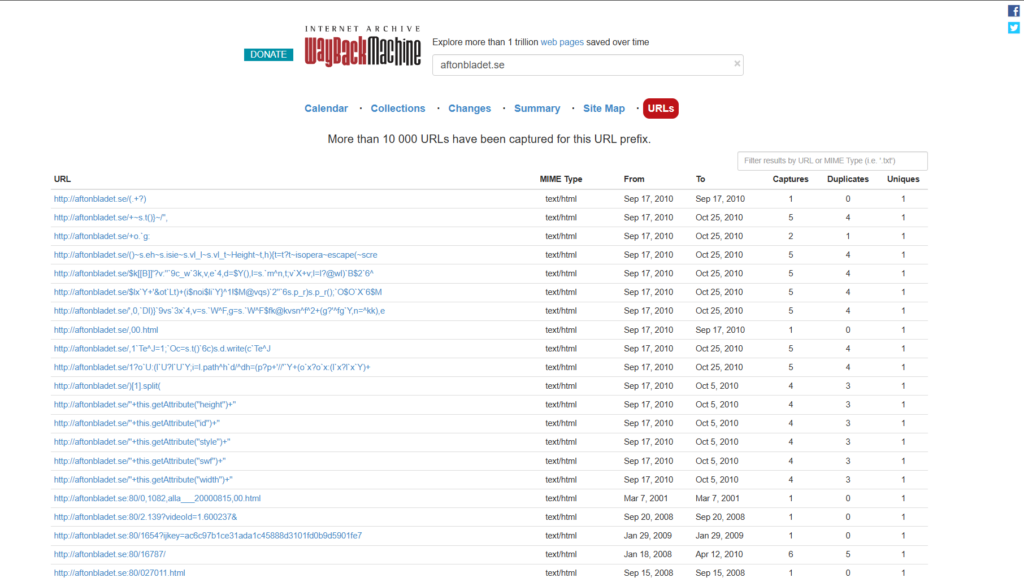This screenshot has width=1024, height=582.
Task: Open the getAttribute("width") link
Action: pyautogui.click(x=143, y=479)
